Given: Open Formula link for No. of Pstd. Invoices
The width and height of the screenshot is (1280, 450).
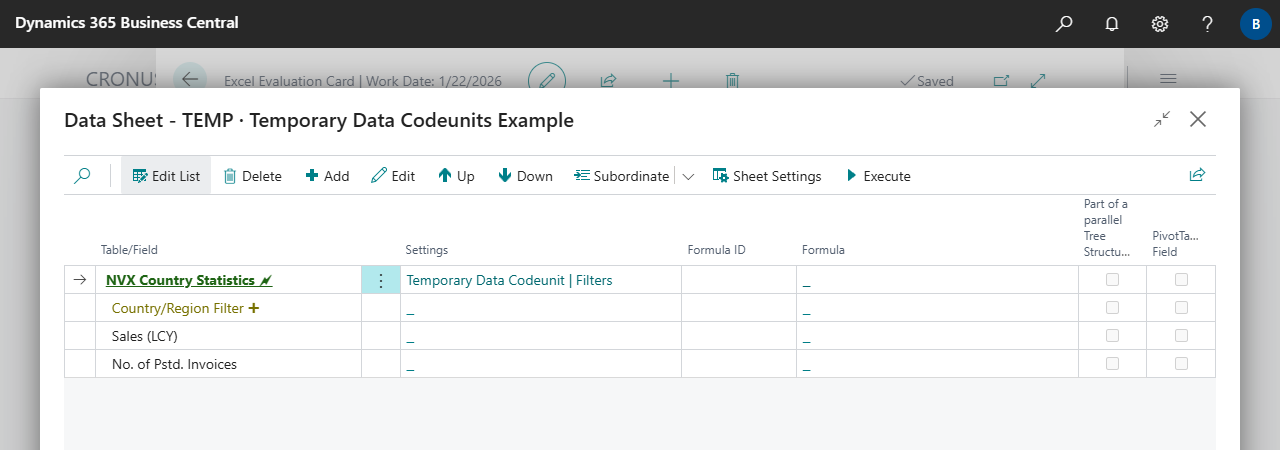Looking at the screenshot, I should (x=806, y=366).
